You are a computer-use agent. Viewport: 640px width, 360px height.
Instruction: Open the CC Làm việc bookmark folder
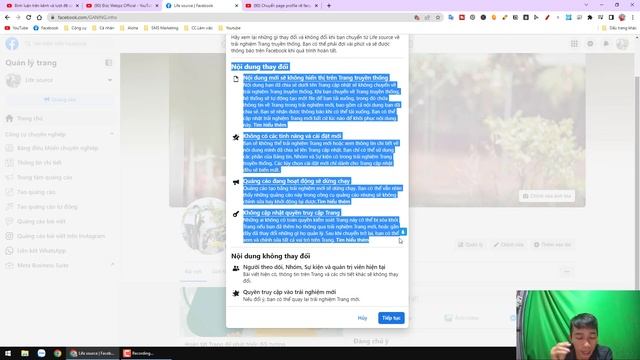pyautogui.click(x=199, y=28)
